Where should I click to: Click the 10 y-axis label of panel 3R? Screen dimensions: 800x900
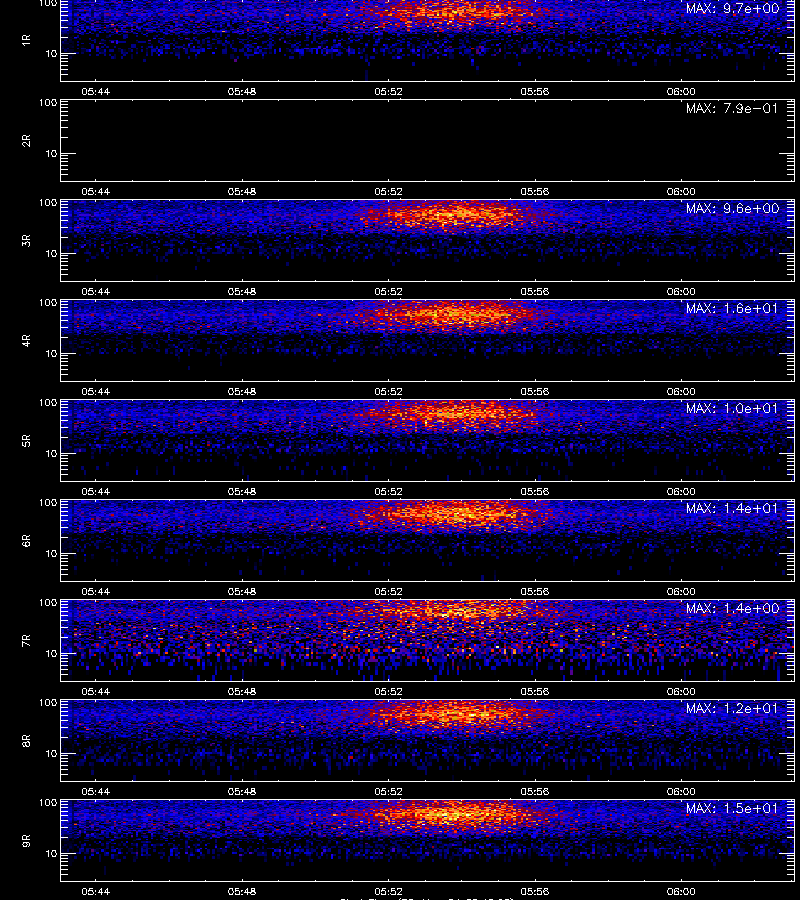pyautogui.click(x=51, y=253)
